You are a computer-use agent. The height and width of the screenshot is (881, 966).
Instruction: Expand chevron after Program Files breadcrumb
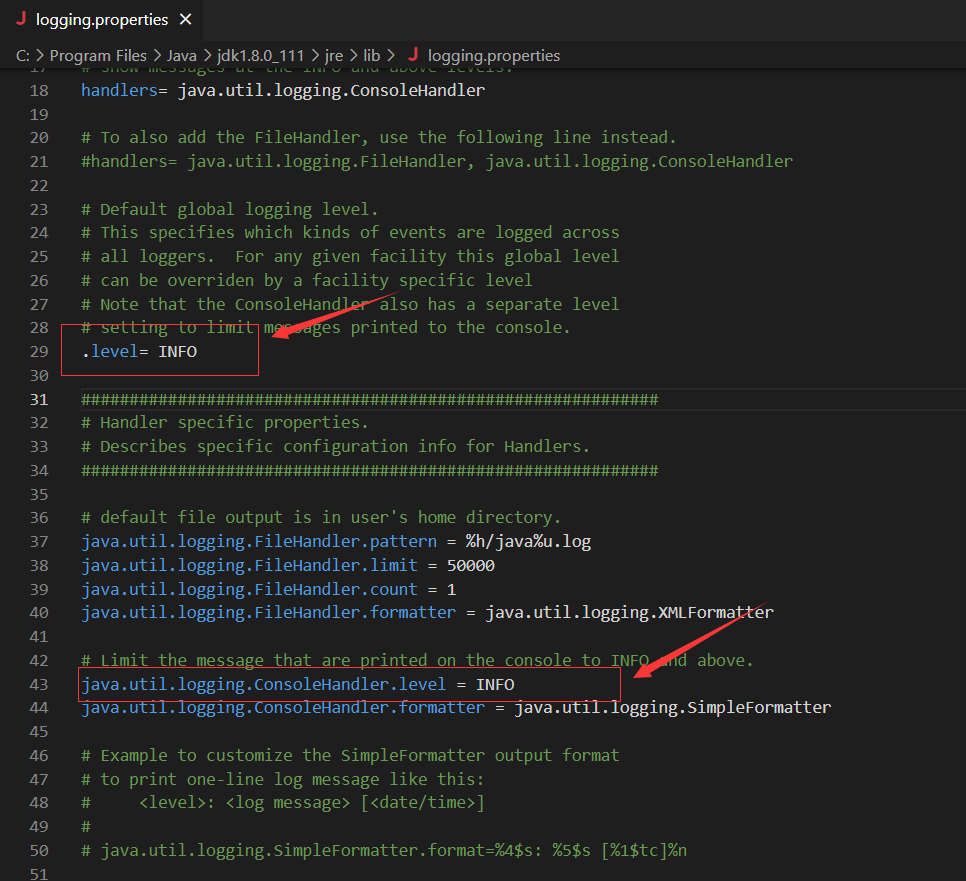click(157, 56)
